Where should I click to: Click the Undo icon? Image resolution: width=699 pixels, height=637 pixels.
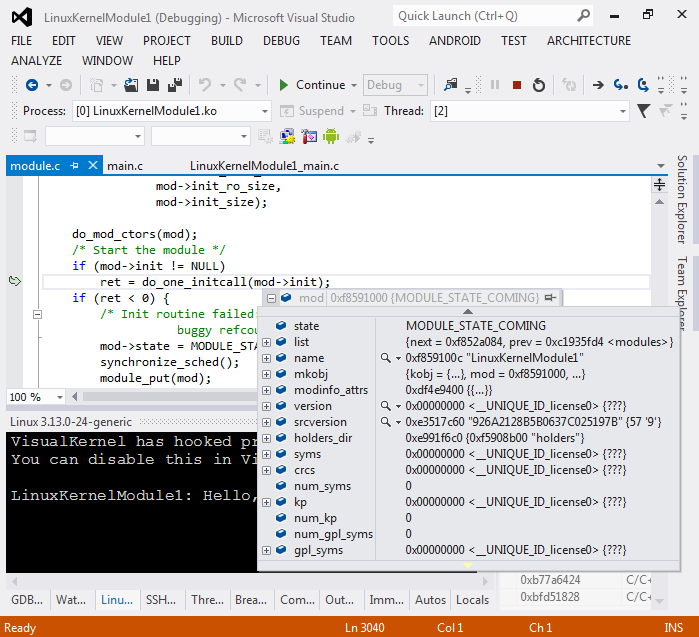[205, 85]
